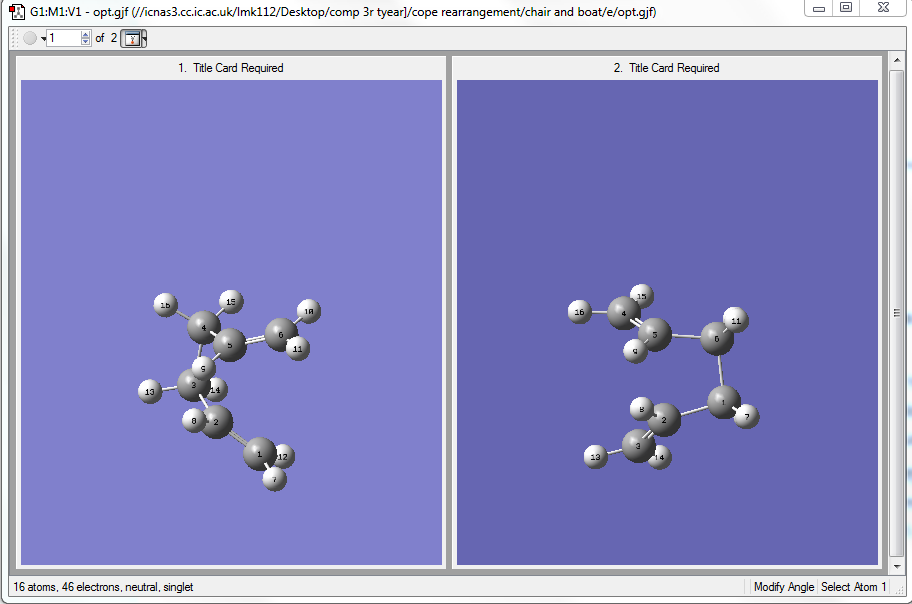Restore down the opt.gjf window
This screenshot has height=604, width=912.
pos(846,8)
